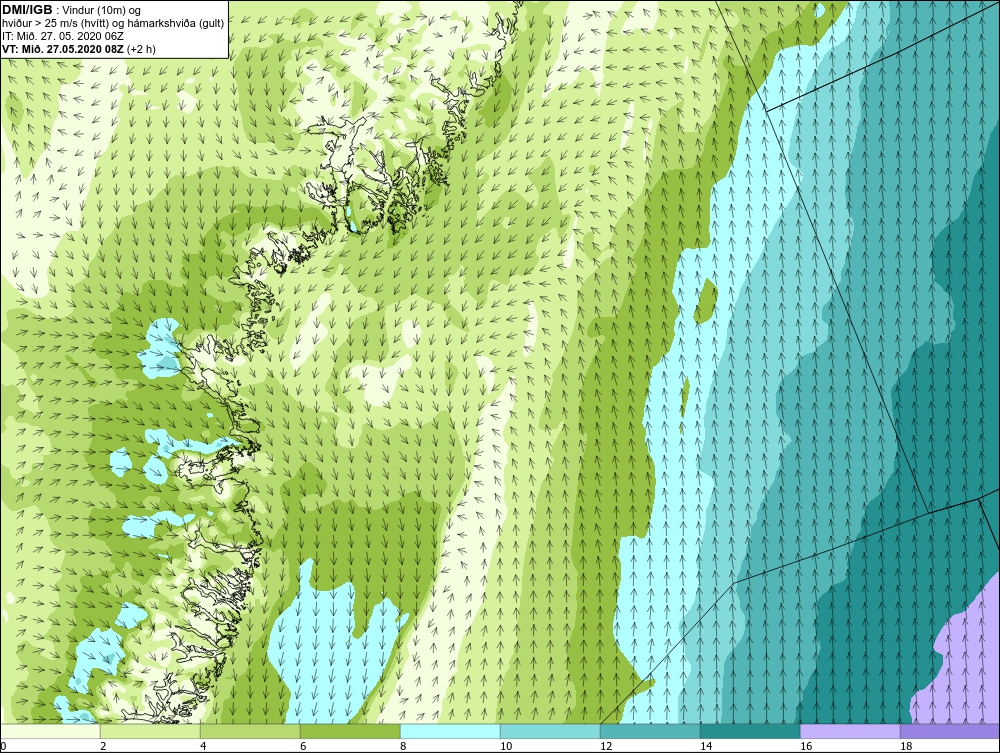Click the legend value label '2'

point(103,746)
